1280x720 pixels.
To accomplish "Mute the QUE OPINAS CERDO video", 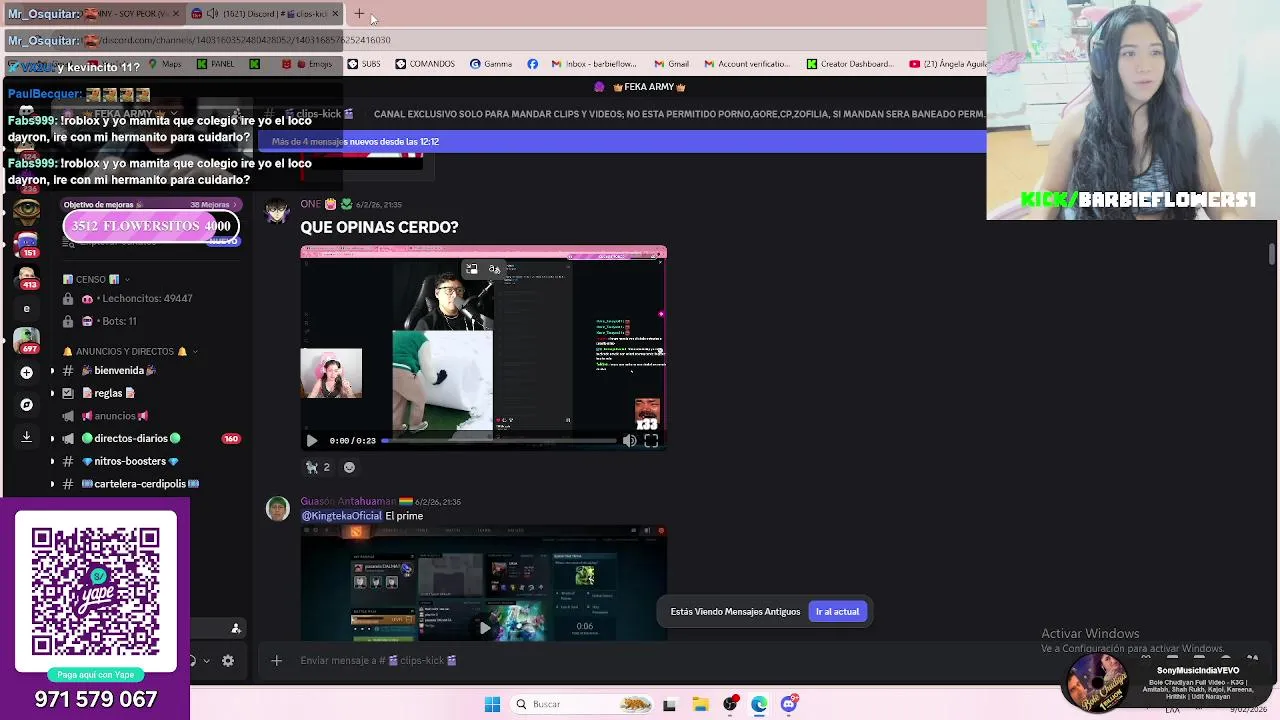I will [x=629, y=441].
